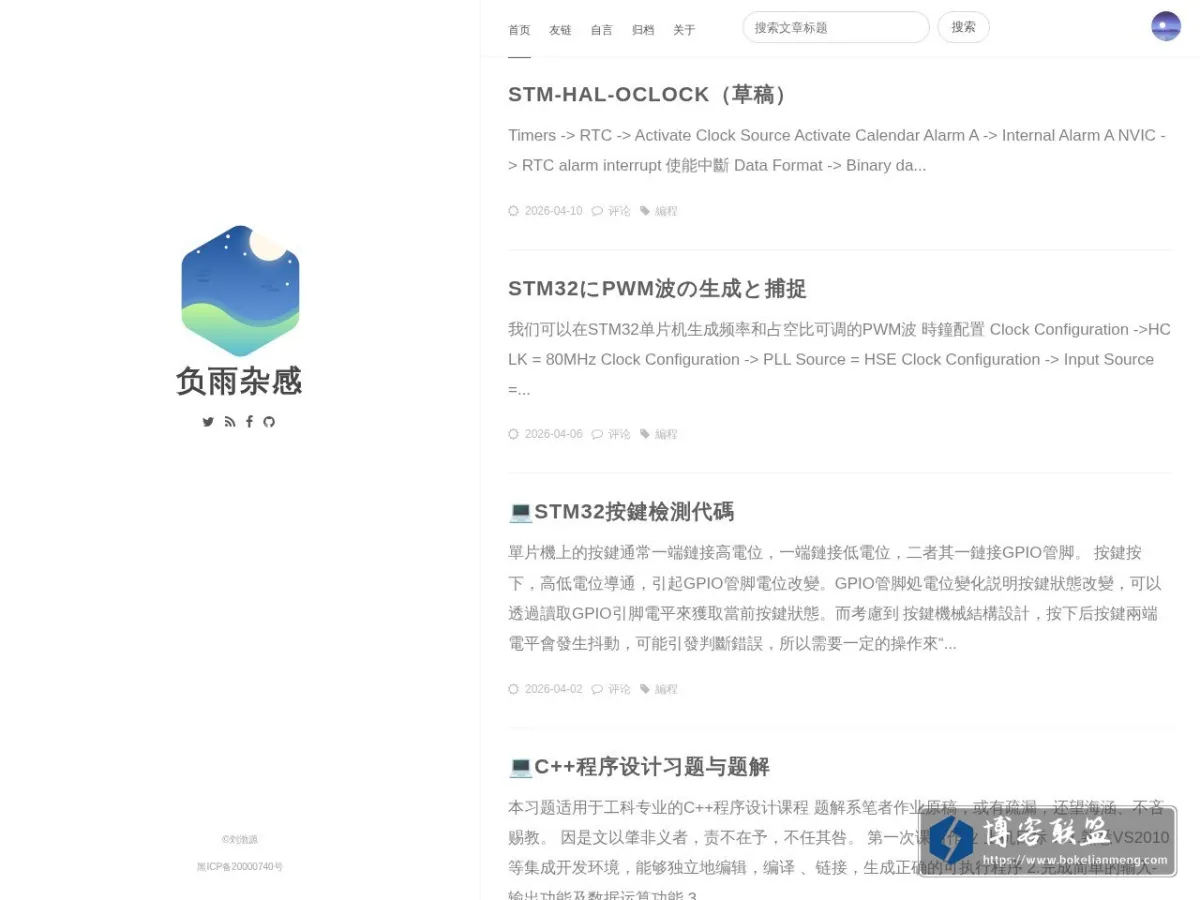Click comment bubble icon on STM-HAL-OCLOCK post
This screenshot has width=1200, height=900.
pyautogui.click(x=597, y=211)
